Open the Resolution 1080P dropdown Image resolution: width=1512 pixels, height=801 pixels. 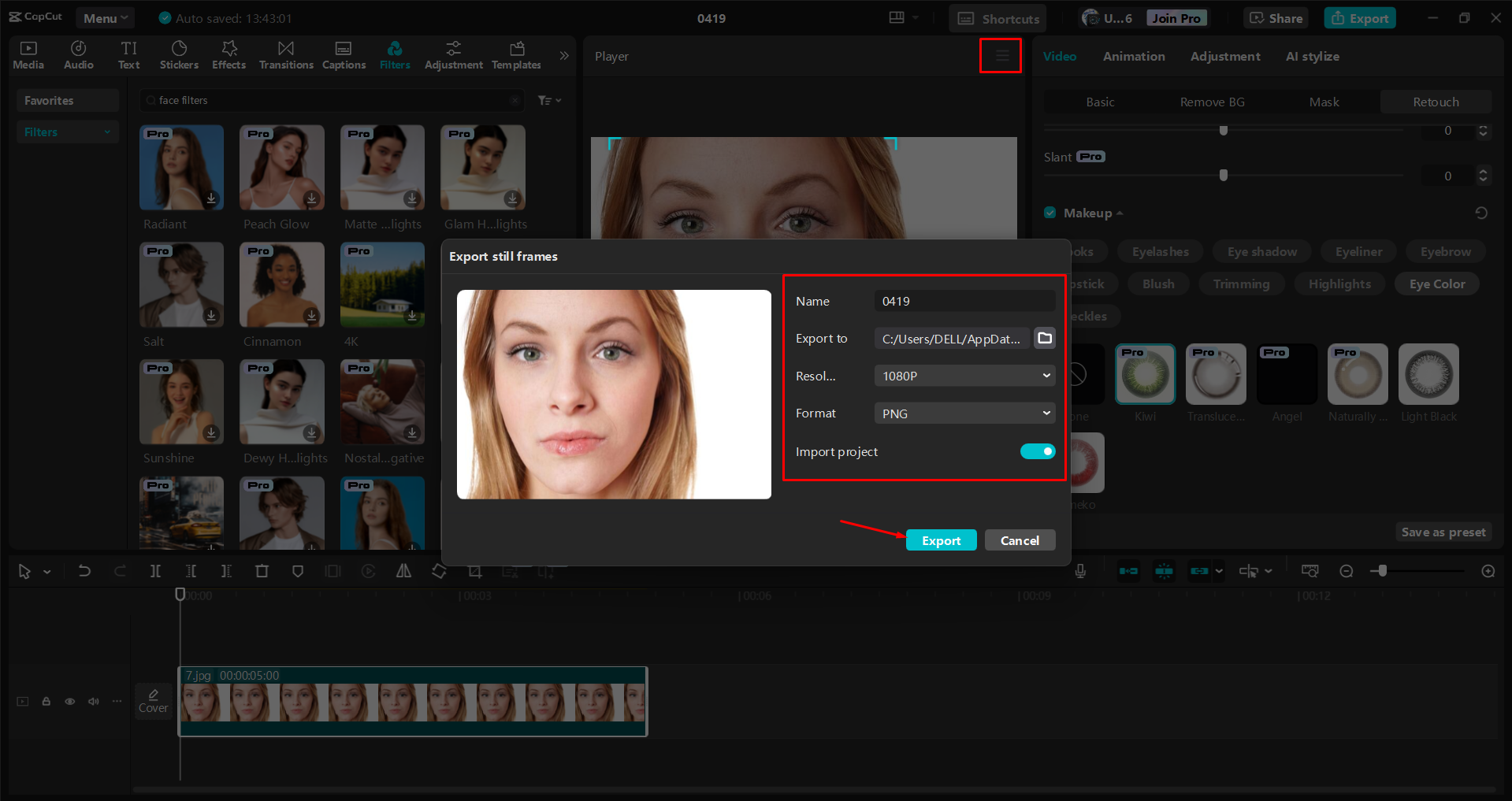964,376
